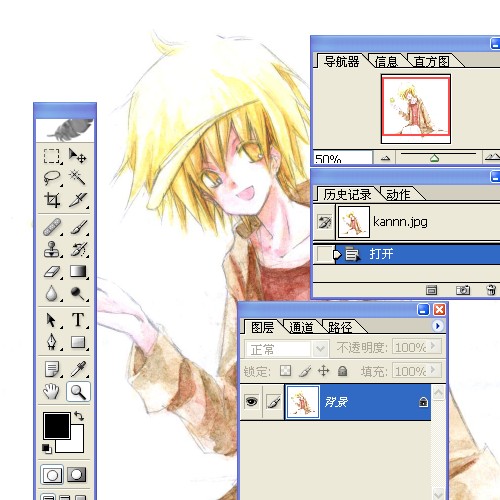Switch to the 路径 tab
Screen dimensions: 500x500
pos(340,327)
